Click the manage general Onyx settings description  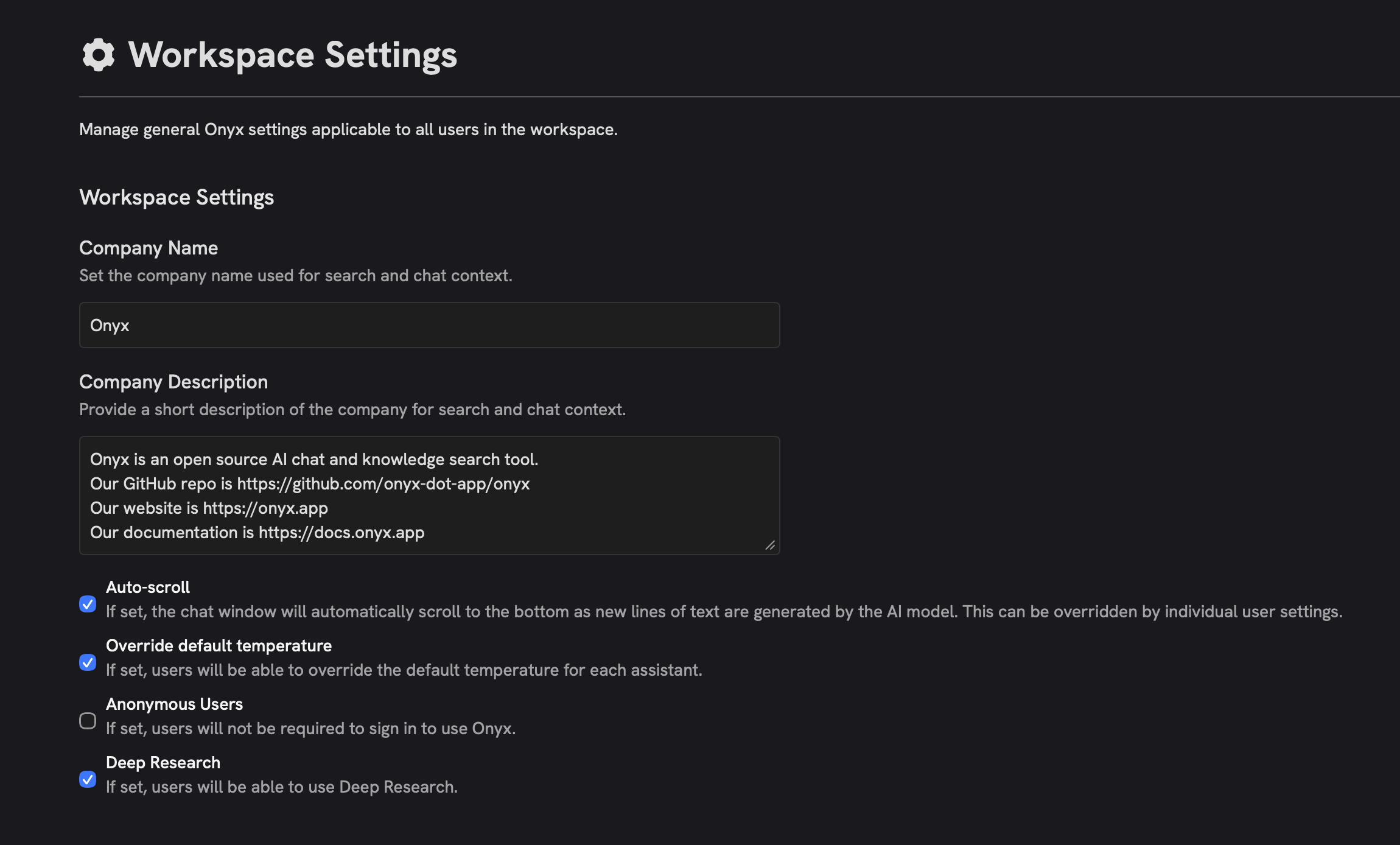coord(348,129)
